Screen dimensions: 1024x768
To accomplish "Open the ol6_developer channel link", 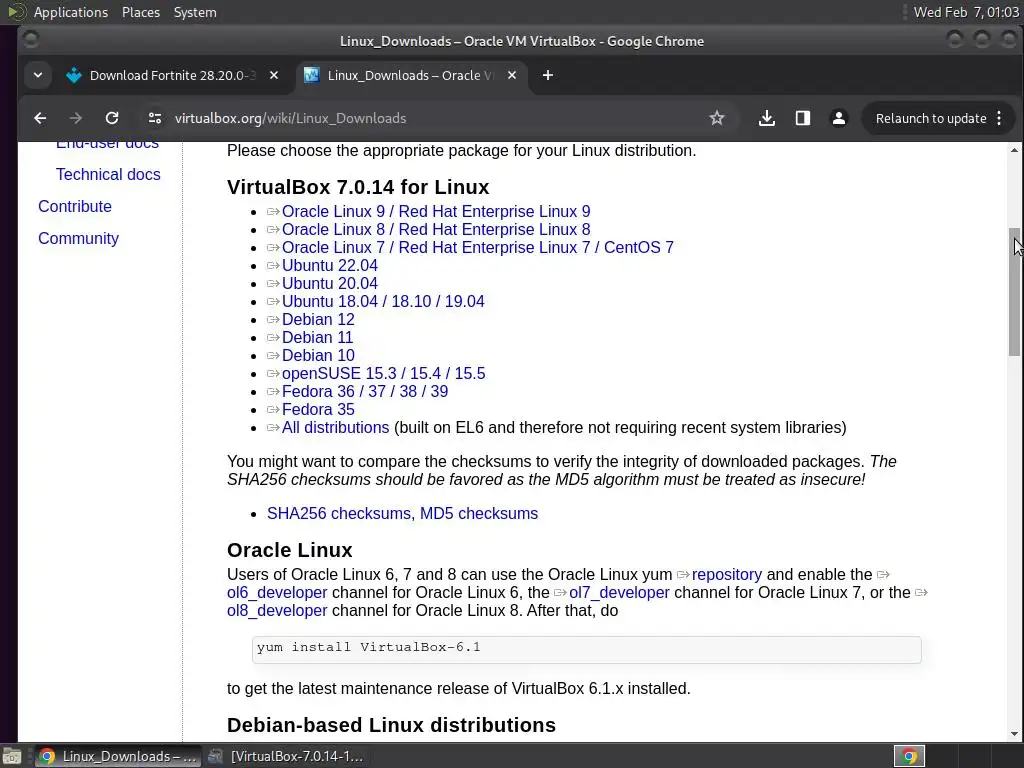I will pyautogui.click(x=277, y=592).
